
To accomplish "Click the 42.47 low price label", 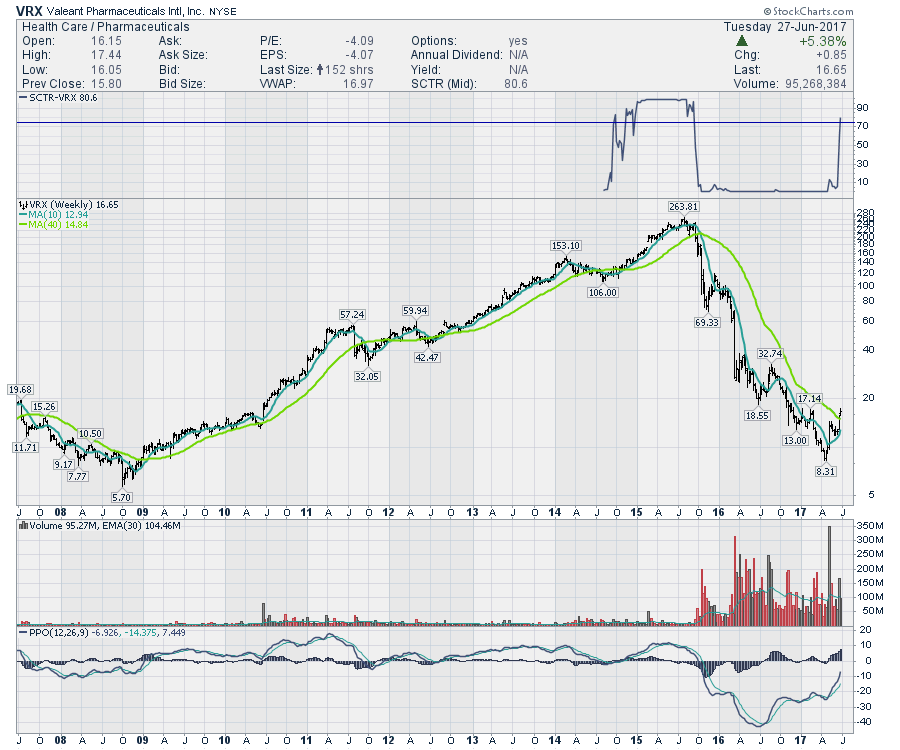I will [x=427, y=357].
